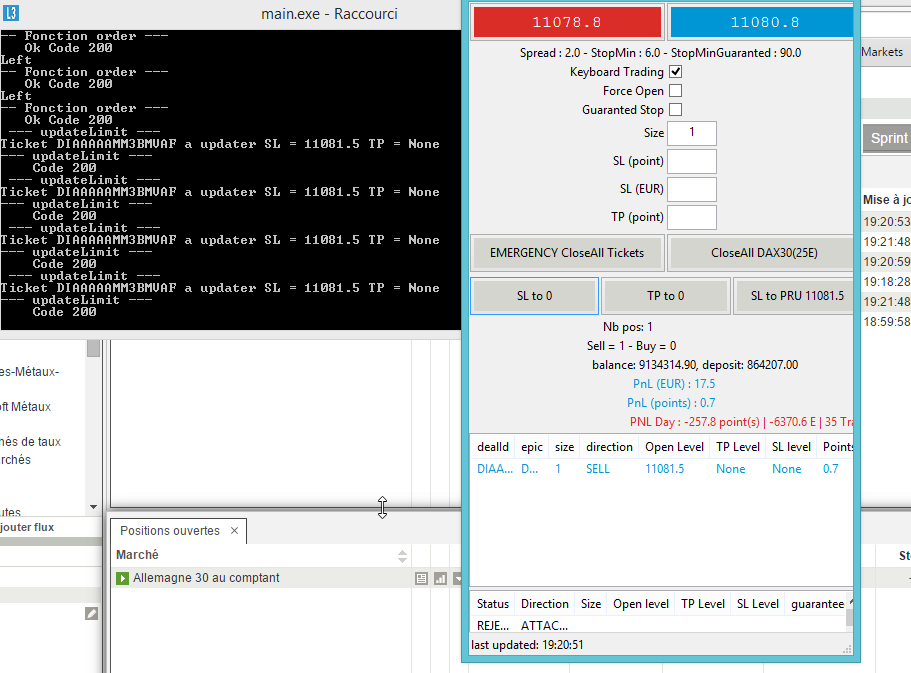Viewport: 911px width, 673px height.
Task: Click the blue buy price 11080.8 button
Action: pyautogui.click(x=762, y=22)
